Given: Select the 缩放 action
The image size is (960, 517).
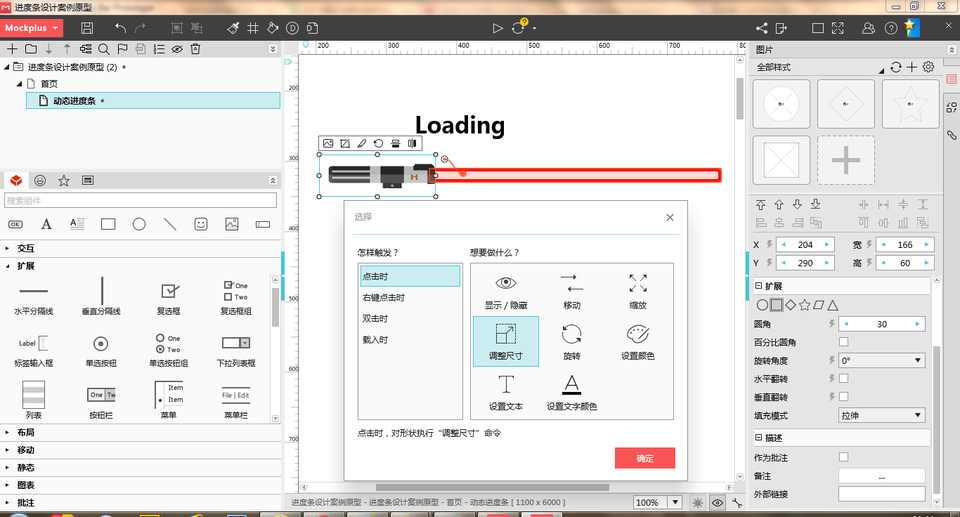Looking at the screenshot, I should coord(638,292).
